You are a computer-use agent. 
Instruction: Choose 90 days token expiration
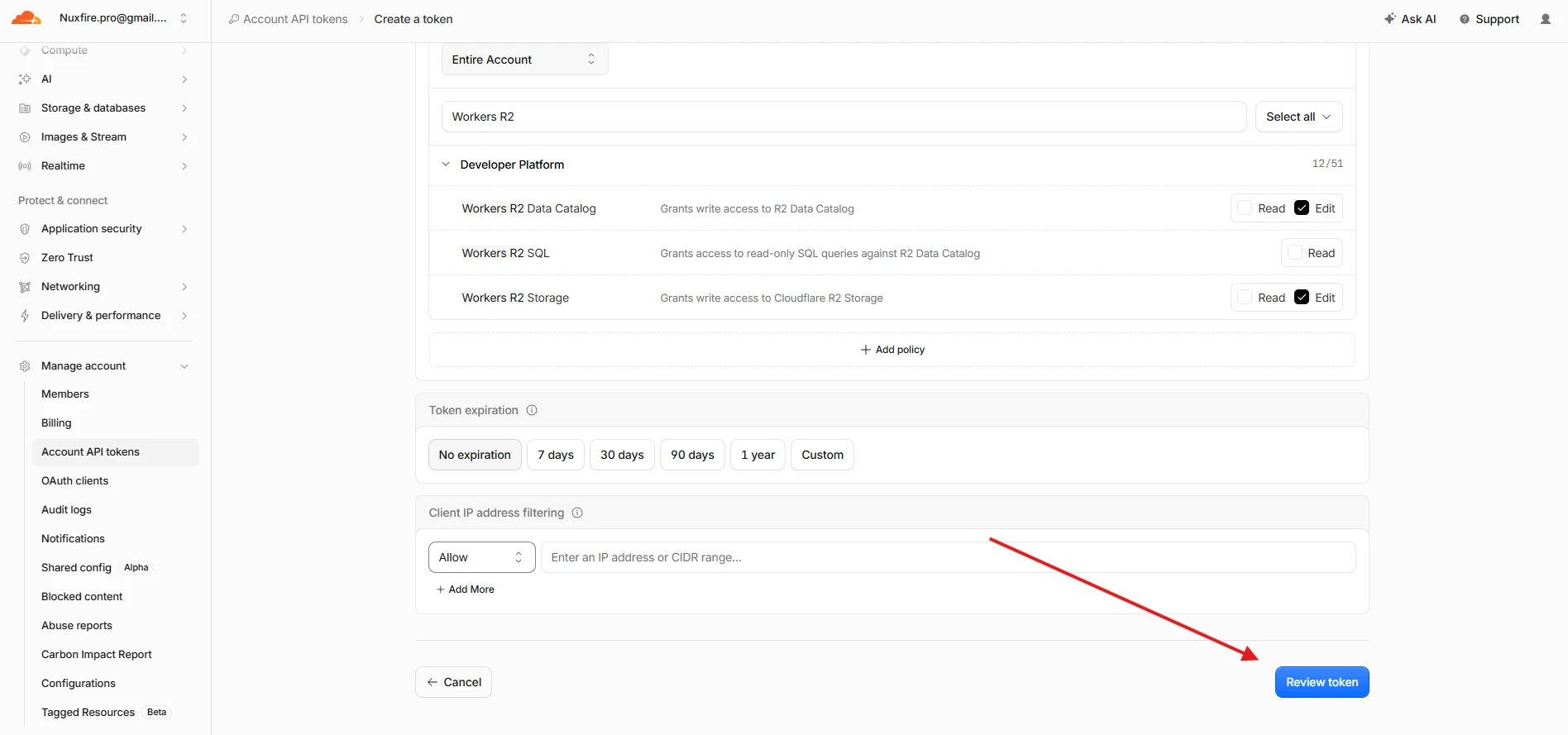(692, 455)
